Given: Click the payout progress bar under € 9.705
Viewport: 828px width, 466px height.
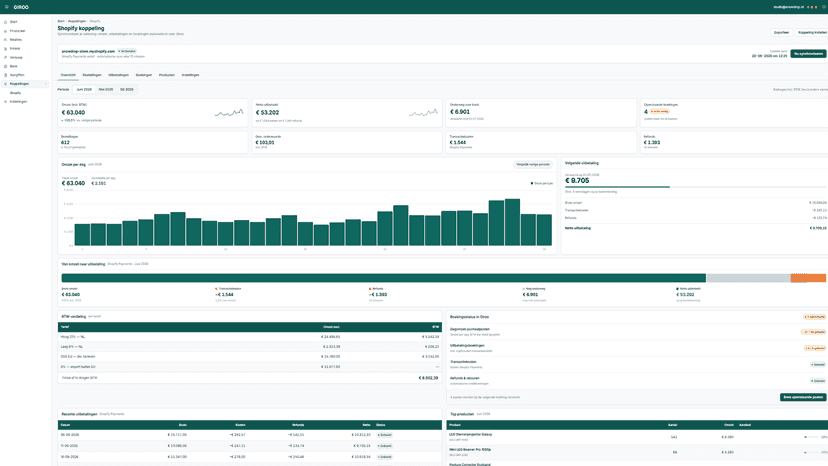Looking at the screenshot, I should [697, 187].
